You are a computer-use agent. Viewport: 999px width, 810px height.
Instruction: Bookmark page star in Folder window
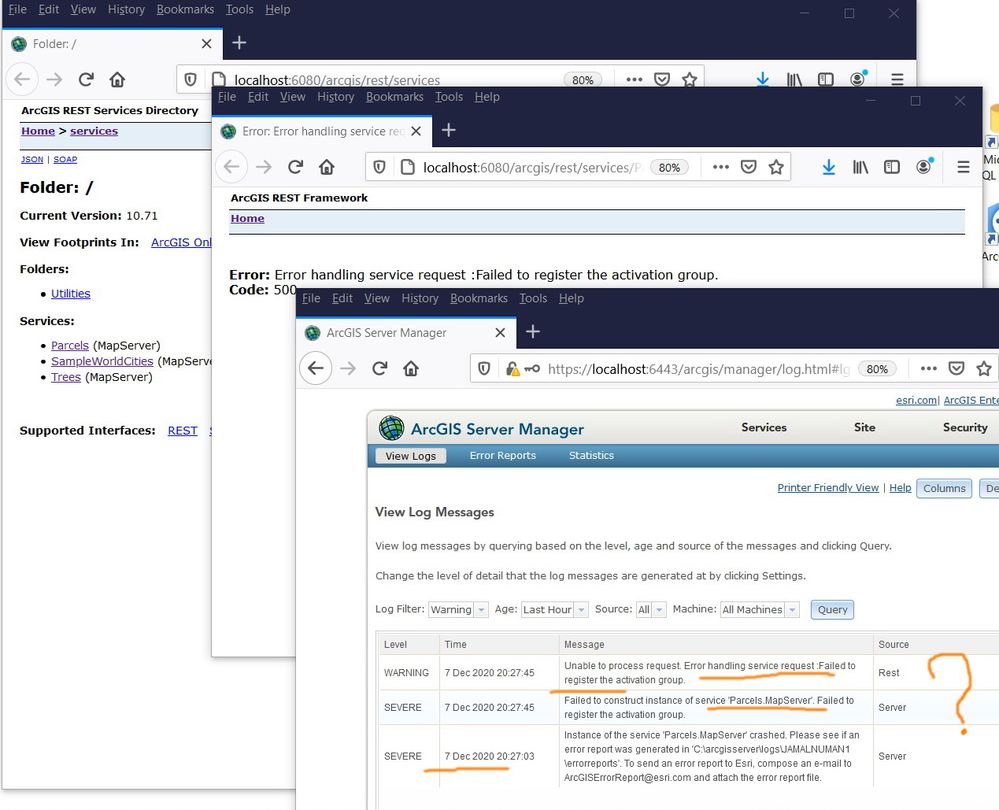coord(689,80)
